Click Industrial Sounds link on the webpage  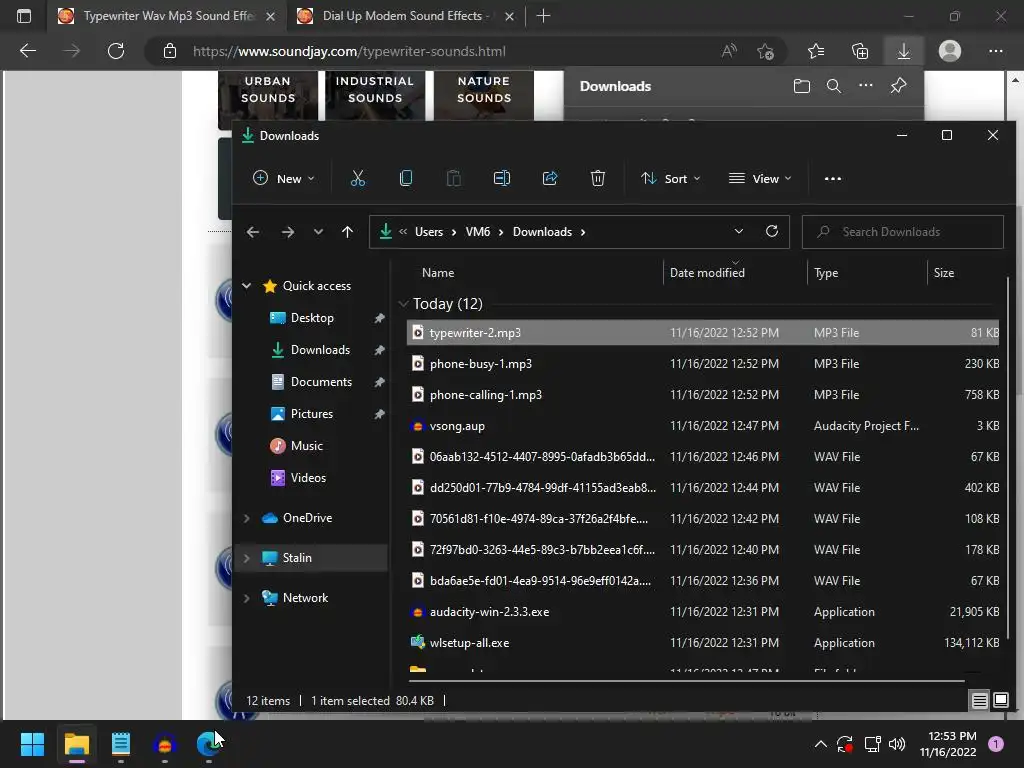point(375,90)
